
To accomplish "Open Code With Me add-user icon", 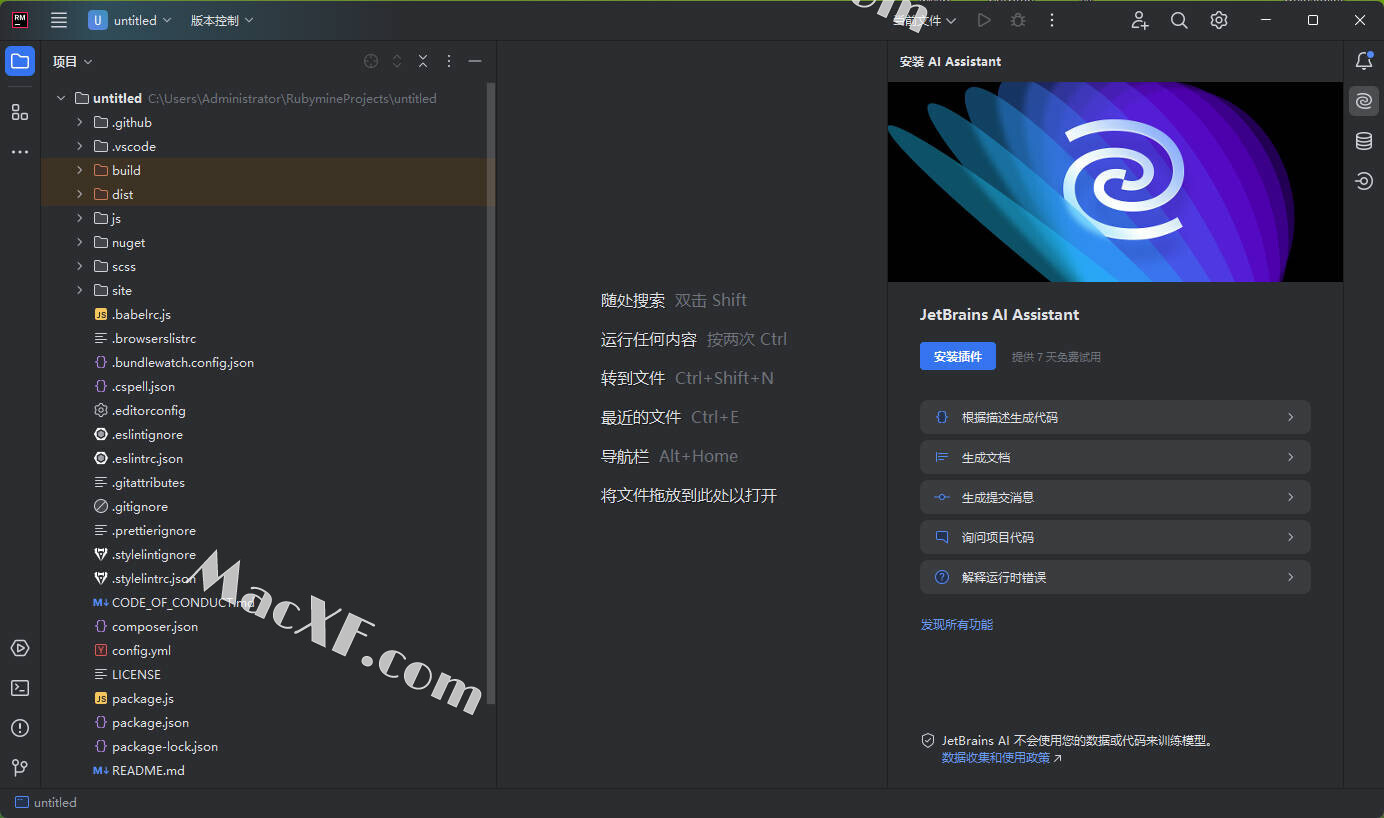I will coord(1140,20).
